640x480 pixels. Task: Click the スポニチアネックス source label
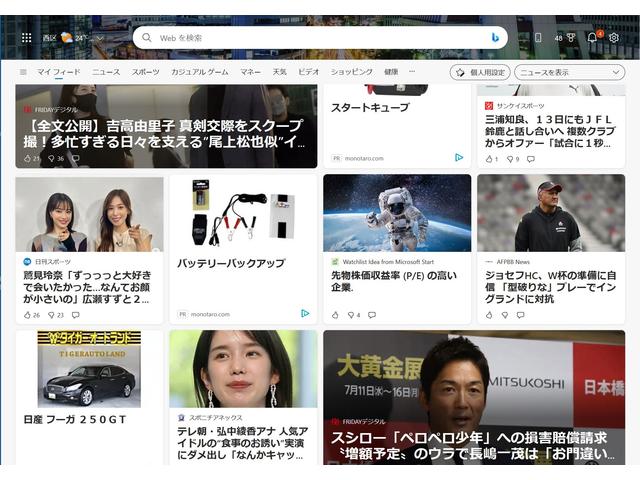(216, 418)
